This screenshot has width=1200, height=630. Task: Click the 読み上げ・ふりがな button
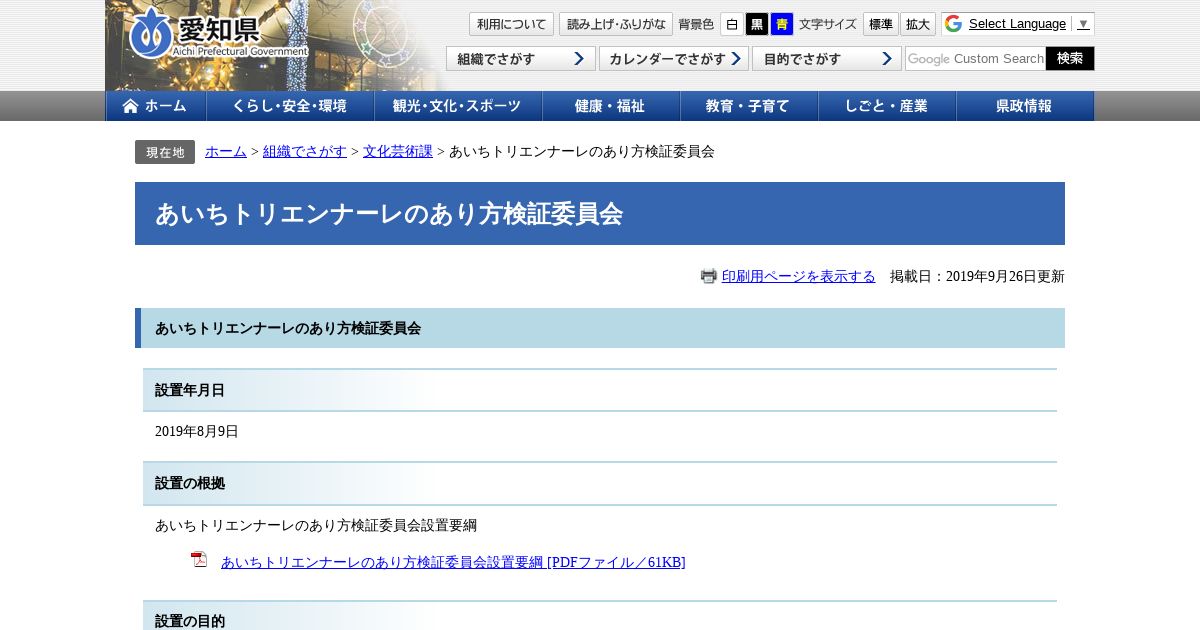coord(616,24)
